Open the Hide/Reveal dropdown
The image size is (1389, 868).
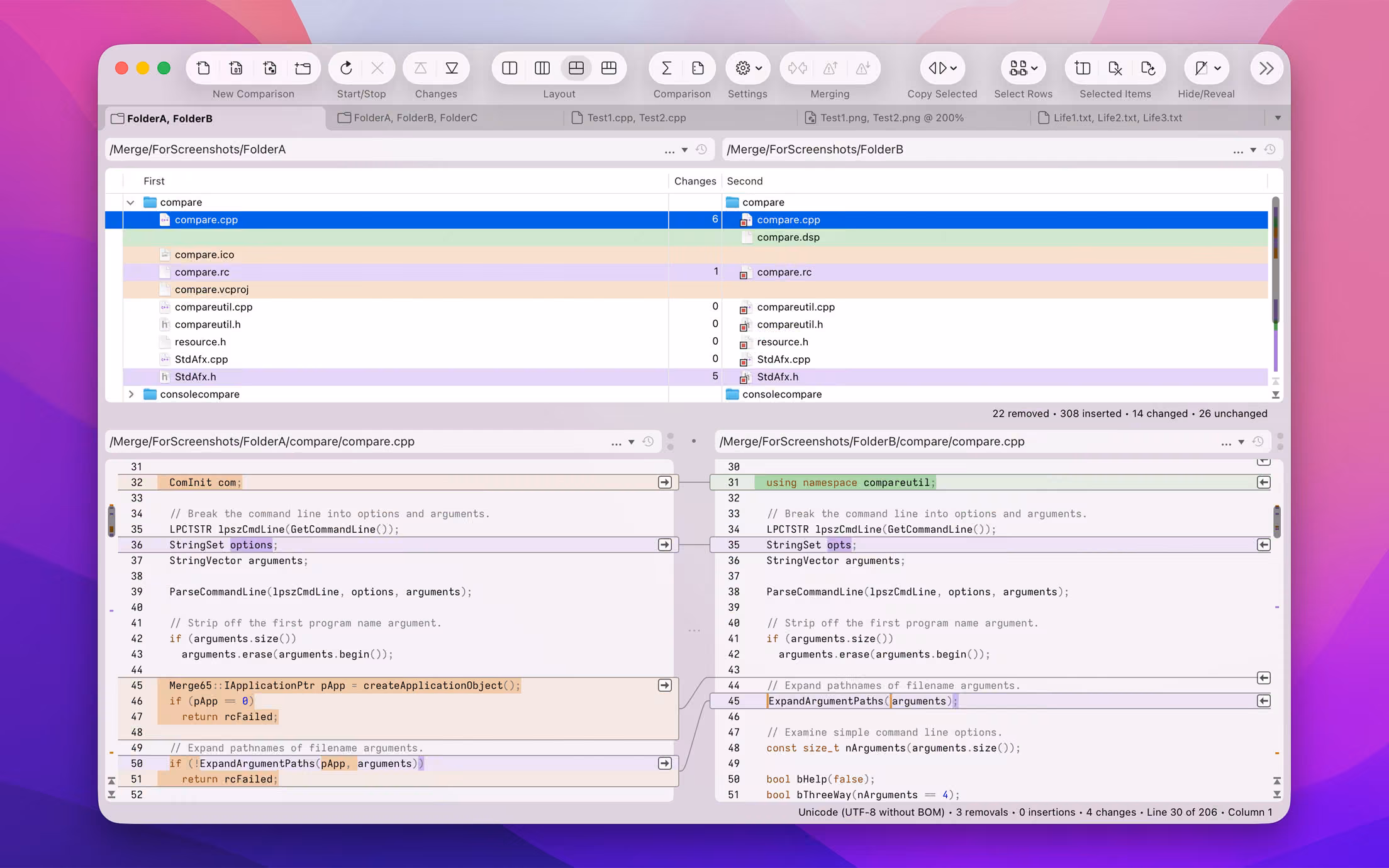click(x=1207, y=68)
